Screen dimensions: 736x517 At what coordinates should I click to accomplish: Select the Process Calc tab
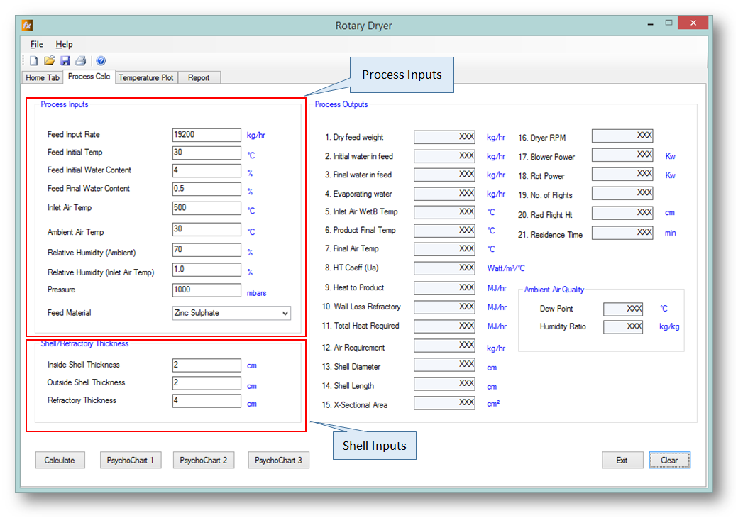(x=89, y=76)
